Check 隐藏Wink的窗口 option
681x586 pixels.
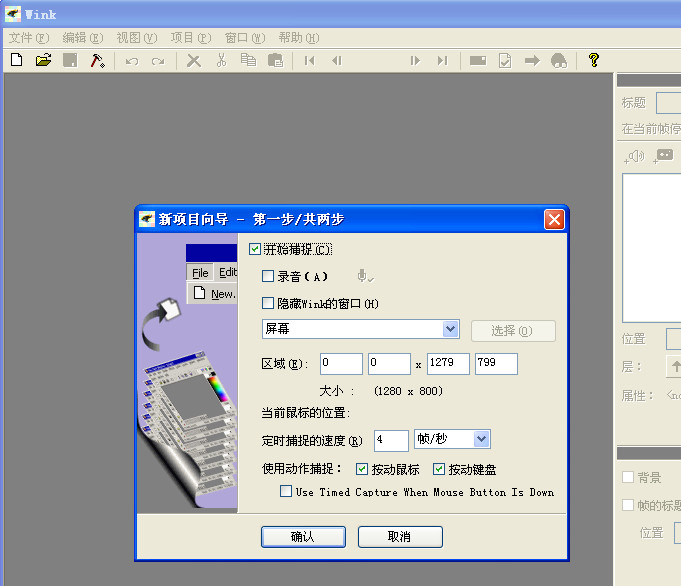point(268,303)
